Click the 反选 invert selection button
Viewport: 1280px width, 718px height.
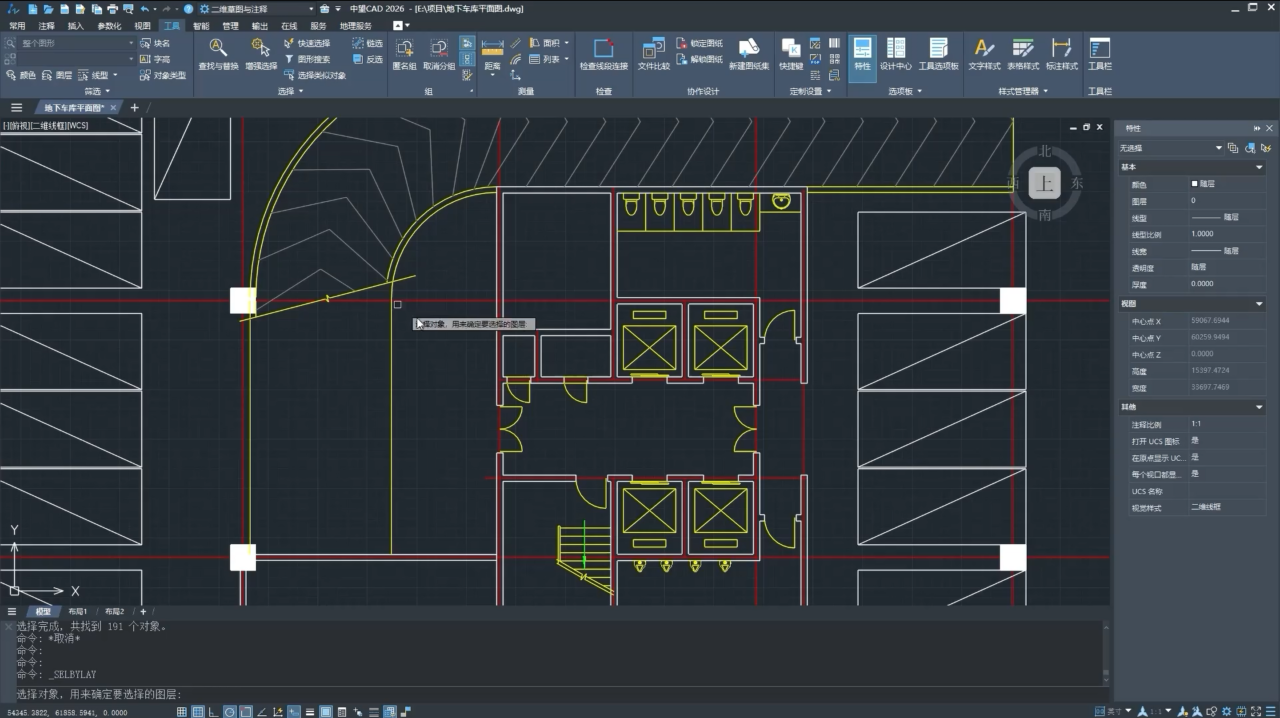[367, 59]
